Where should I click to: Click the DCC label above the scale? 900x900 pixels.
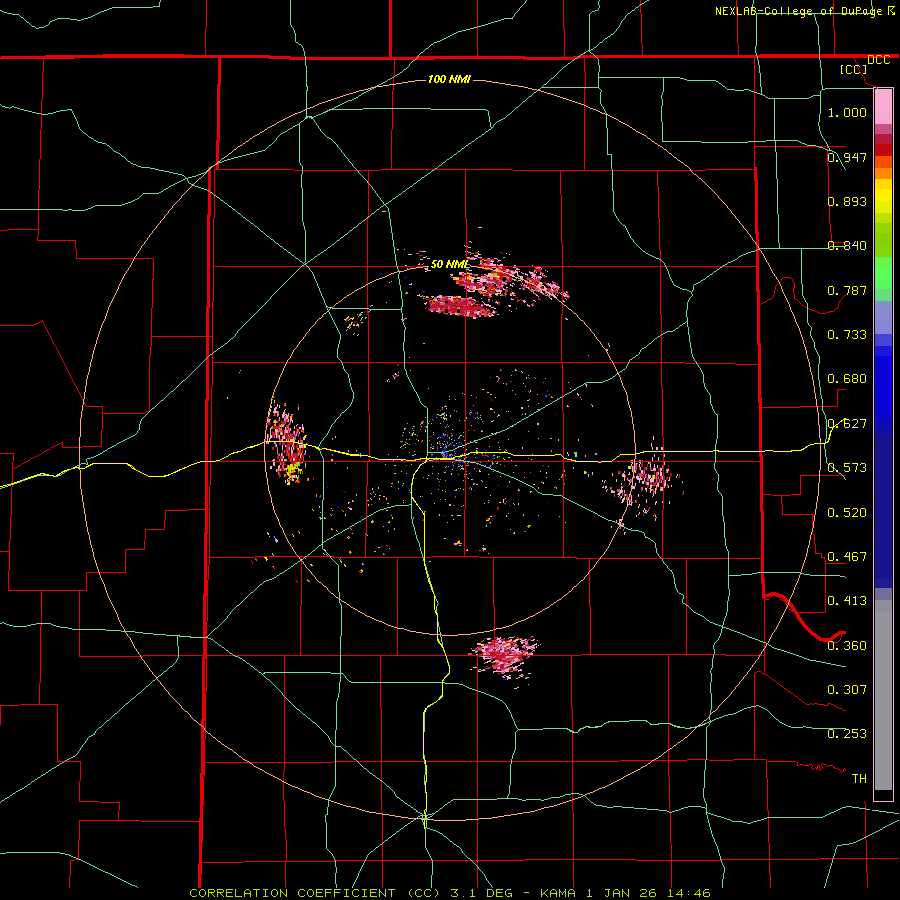pos(878,60)
